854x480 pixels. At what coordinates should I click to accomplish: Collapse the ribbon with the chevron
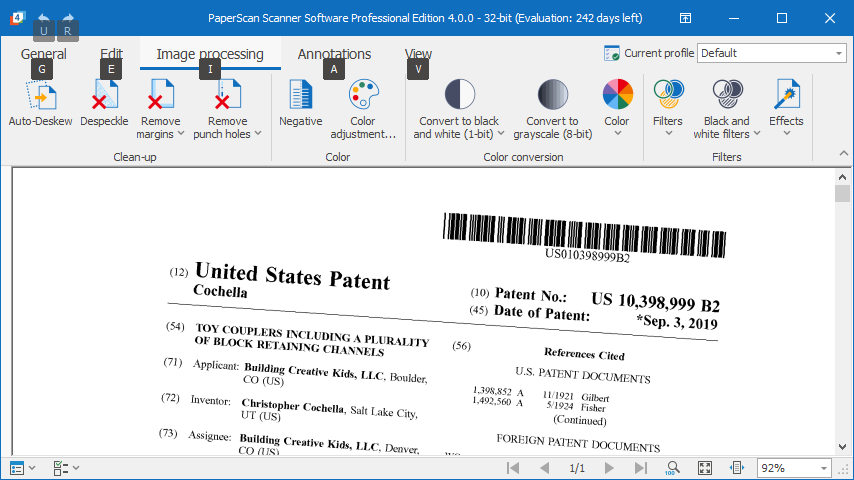[844, 154]
